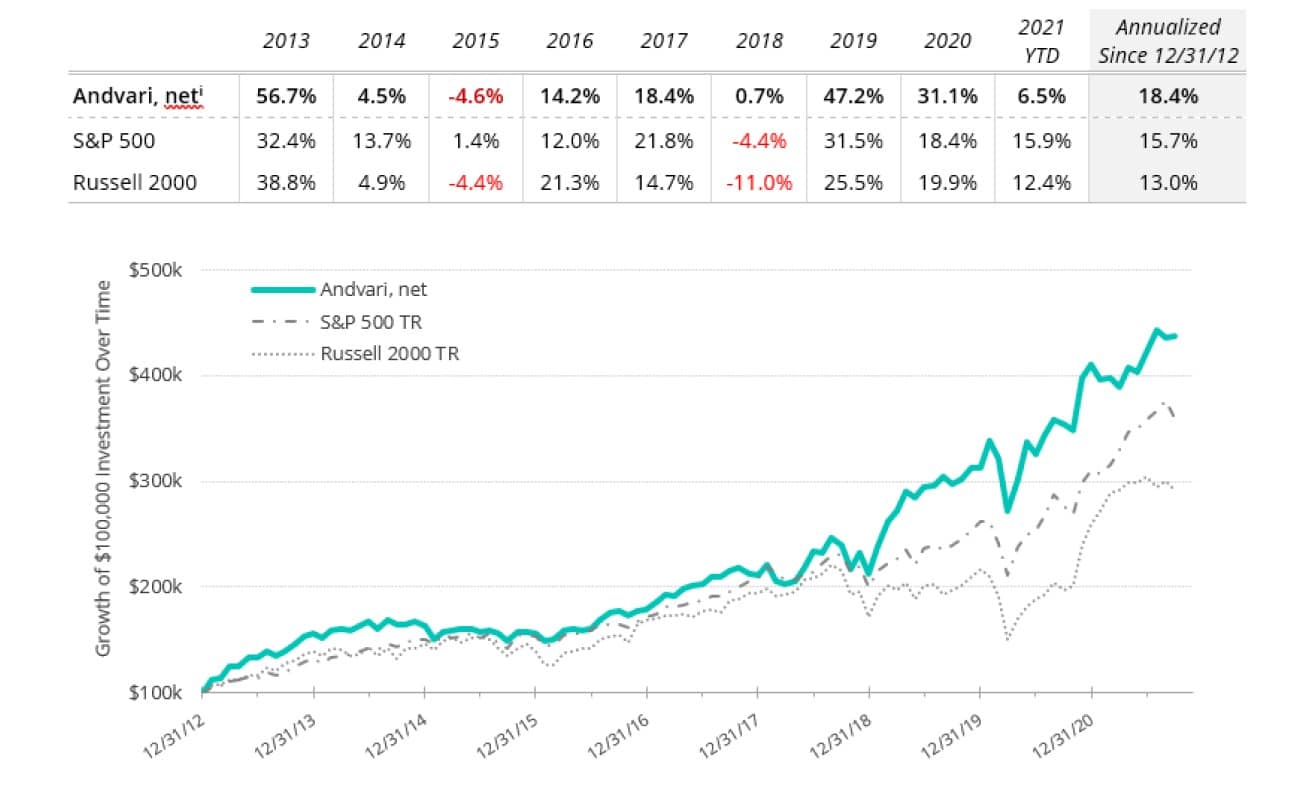Viewport: 1314px width, 788px height.
Task: Click the teal Andvari legend line swatch
Action: [282, 290]
